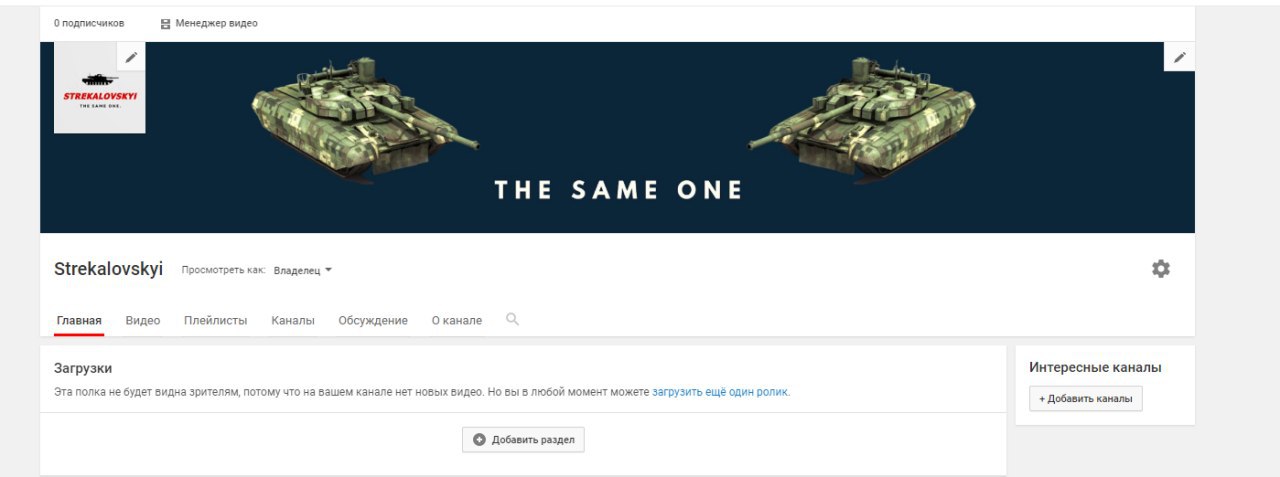Click the Strekalovskyi avatar thumbnail
Image resolution: width=1280 pixels, height=477 pixels.
99,88
